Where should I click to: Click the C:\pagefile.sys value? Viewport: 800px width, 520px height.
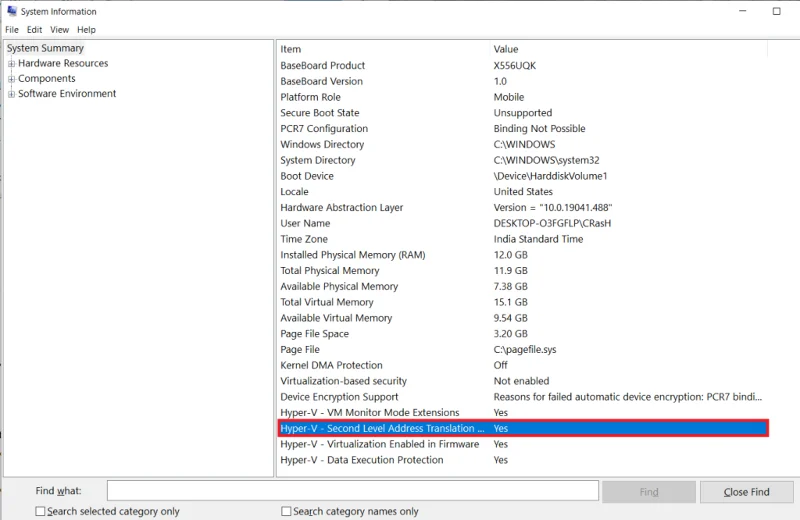pyautogui.click(x=525, y=350)
